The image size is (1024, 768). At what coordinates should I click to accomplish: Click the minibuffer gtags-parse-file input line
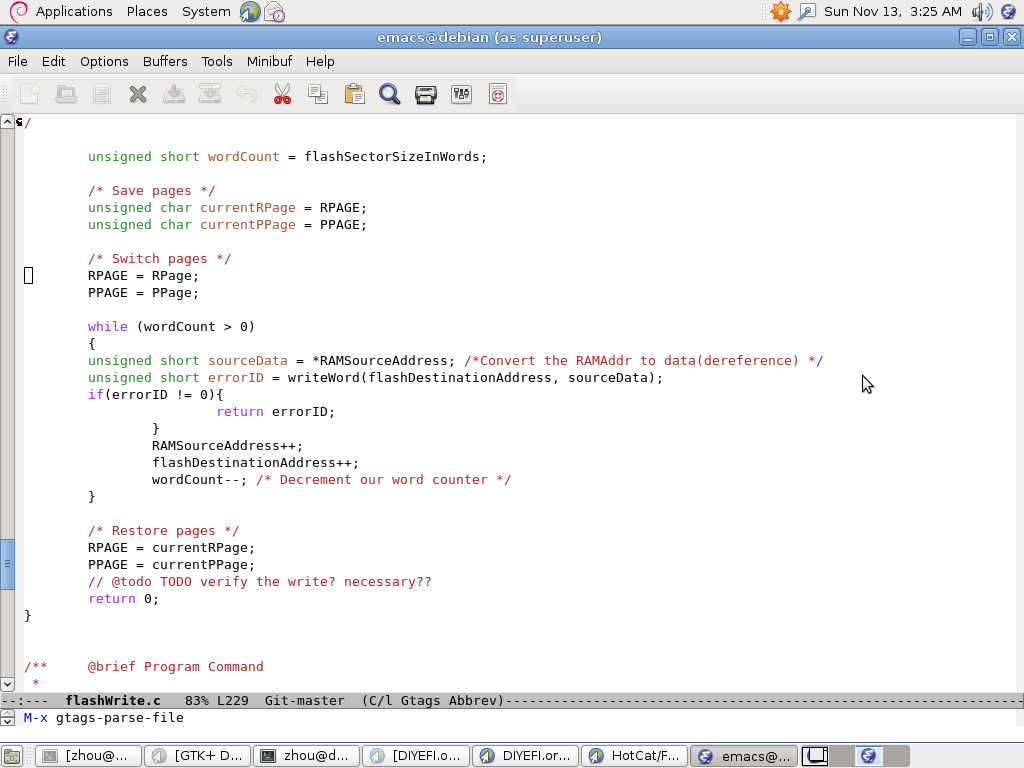pyautogui.click(x=500, y=717)
